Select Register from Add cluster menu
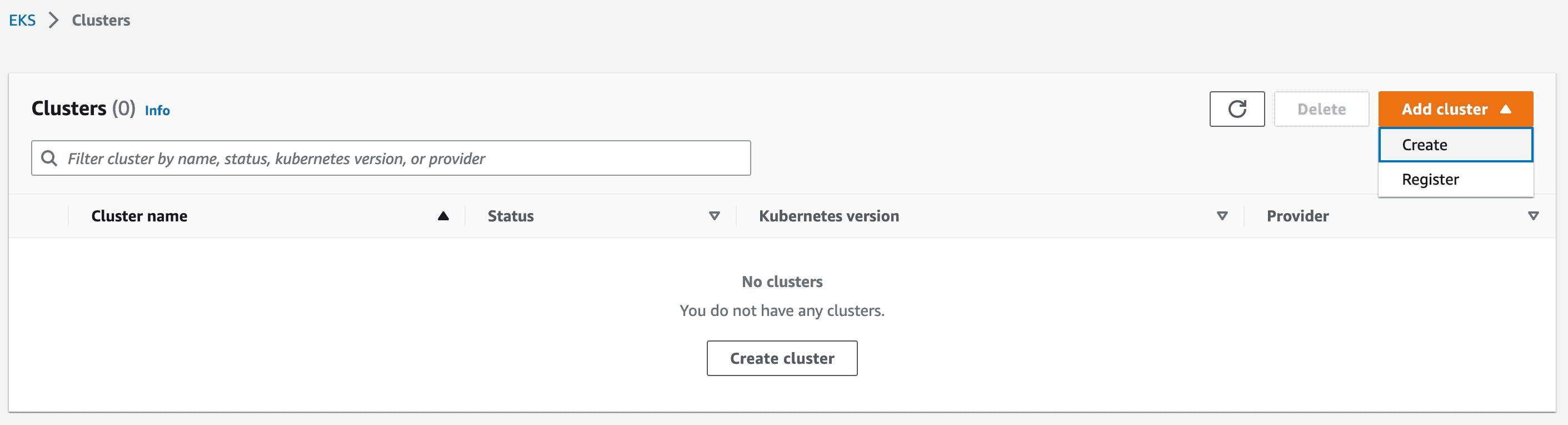The height and width of the screenshot is (425, 1568). [1455, 179]
